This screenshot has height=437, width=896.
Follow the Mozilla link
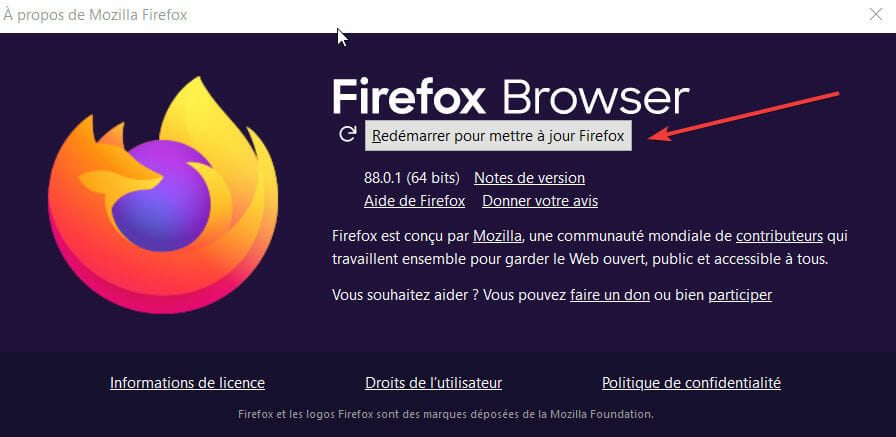497,236
